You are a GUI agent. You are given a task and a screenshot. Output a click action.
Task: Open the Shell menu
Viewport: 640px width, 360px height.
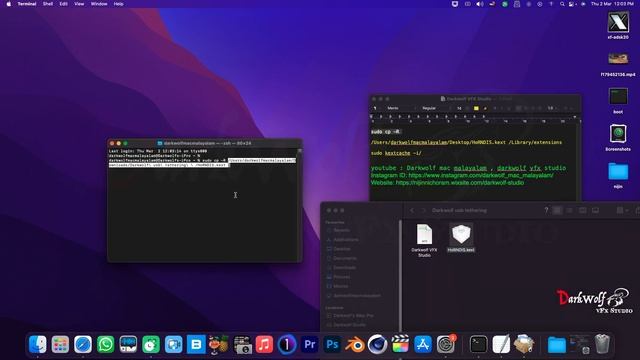click(48, 4)
